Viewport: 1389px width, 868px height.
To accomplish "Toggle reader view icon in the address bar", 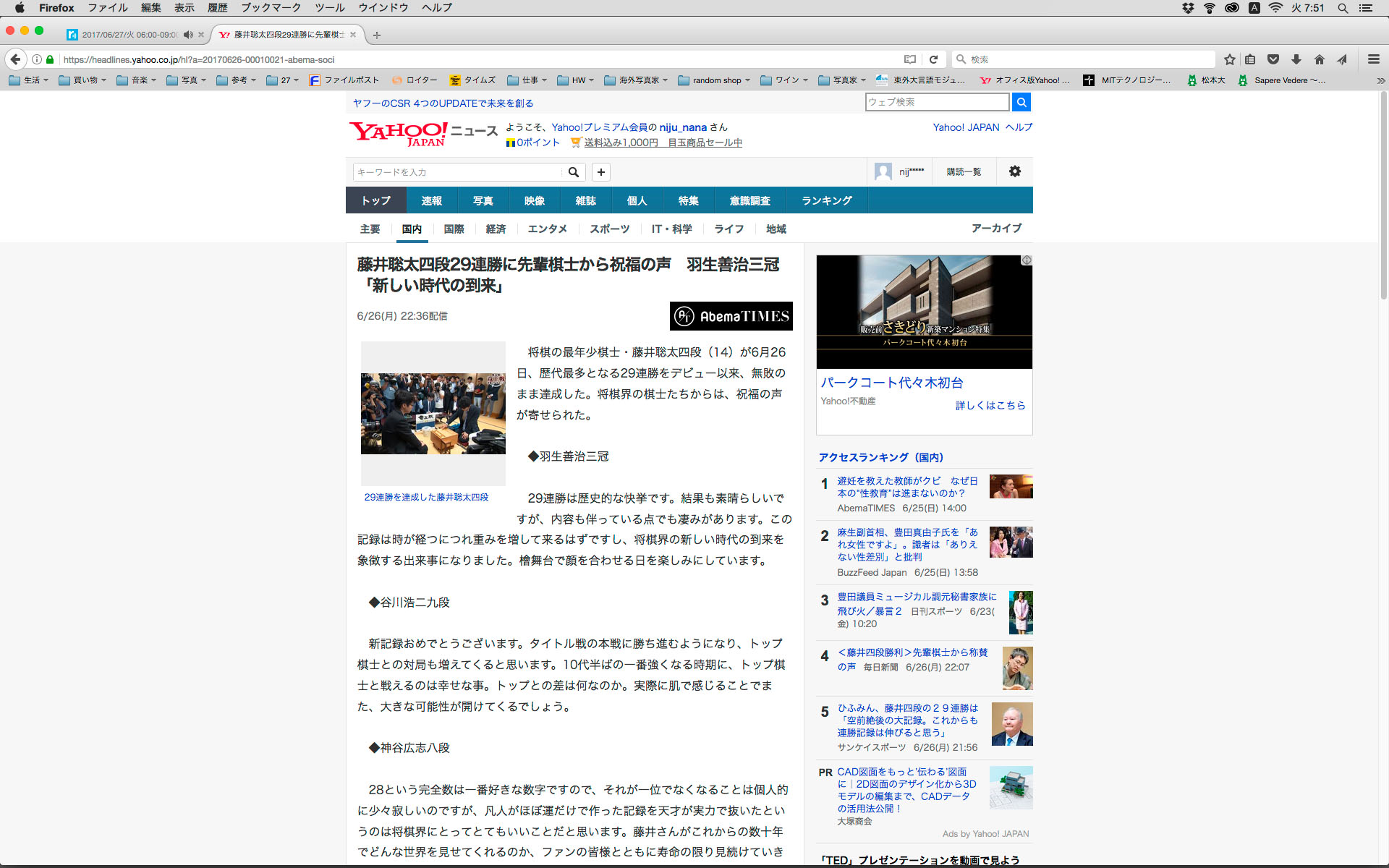I will 910,59.
